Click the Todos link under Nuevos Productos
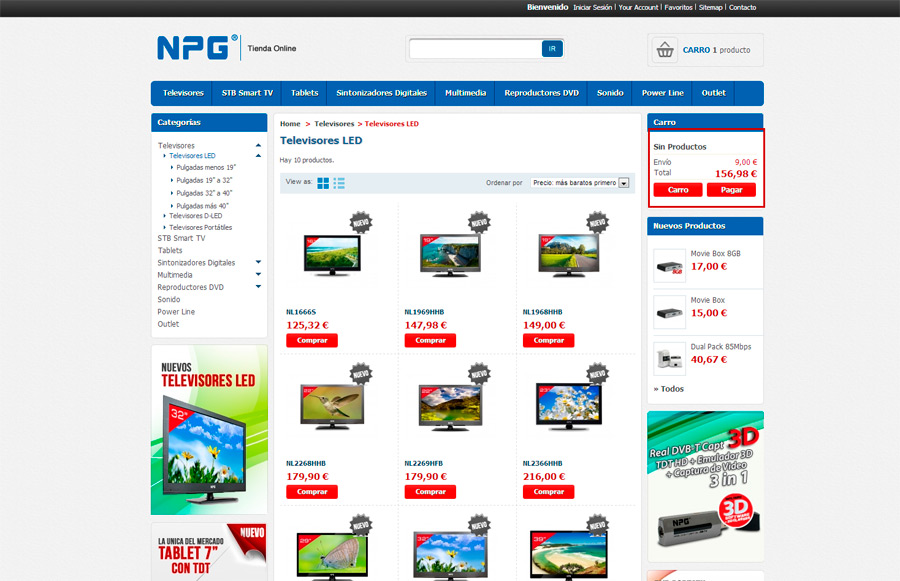 tap(669, 389)
